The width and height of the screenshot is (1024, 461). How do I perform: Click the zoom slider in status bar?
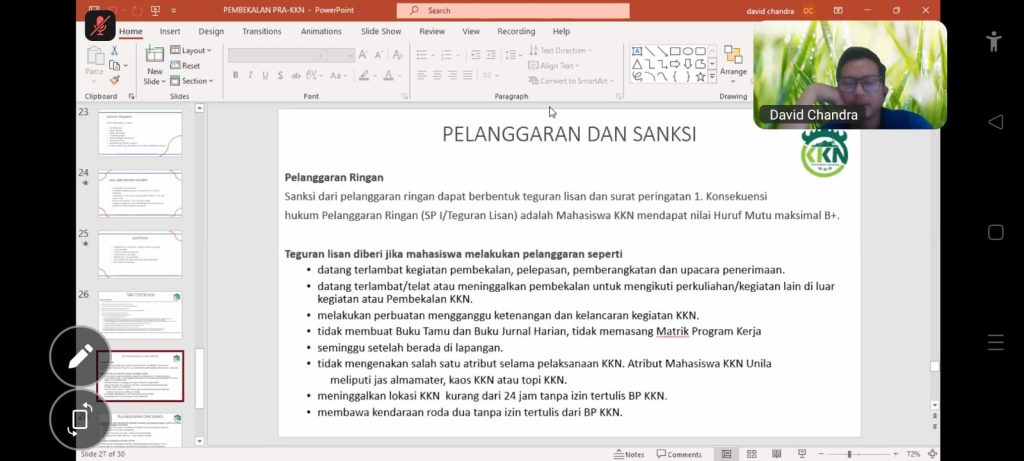click(x=850, y=454)
